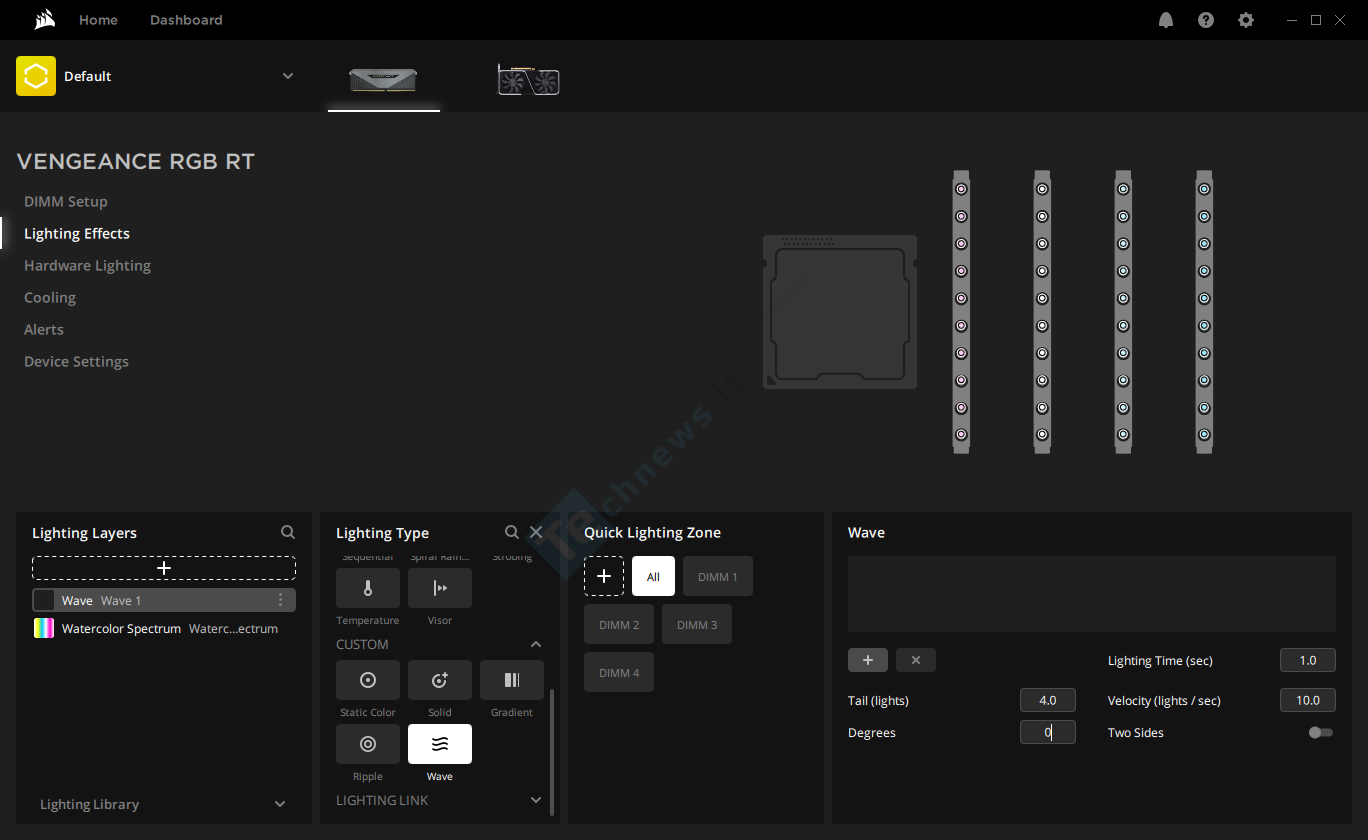Open DIMM Setup section
The width and height of the screenshot is (1368, 840).
coord(66,201)
